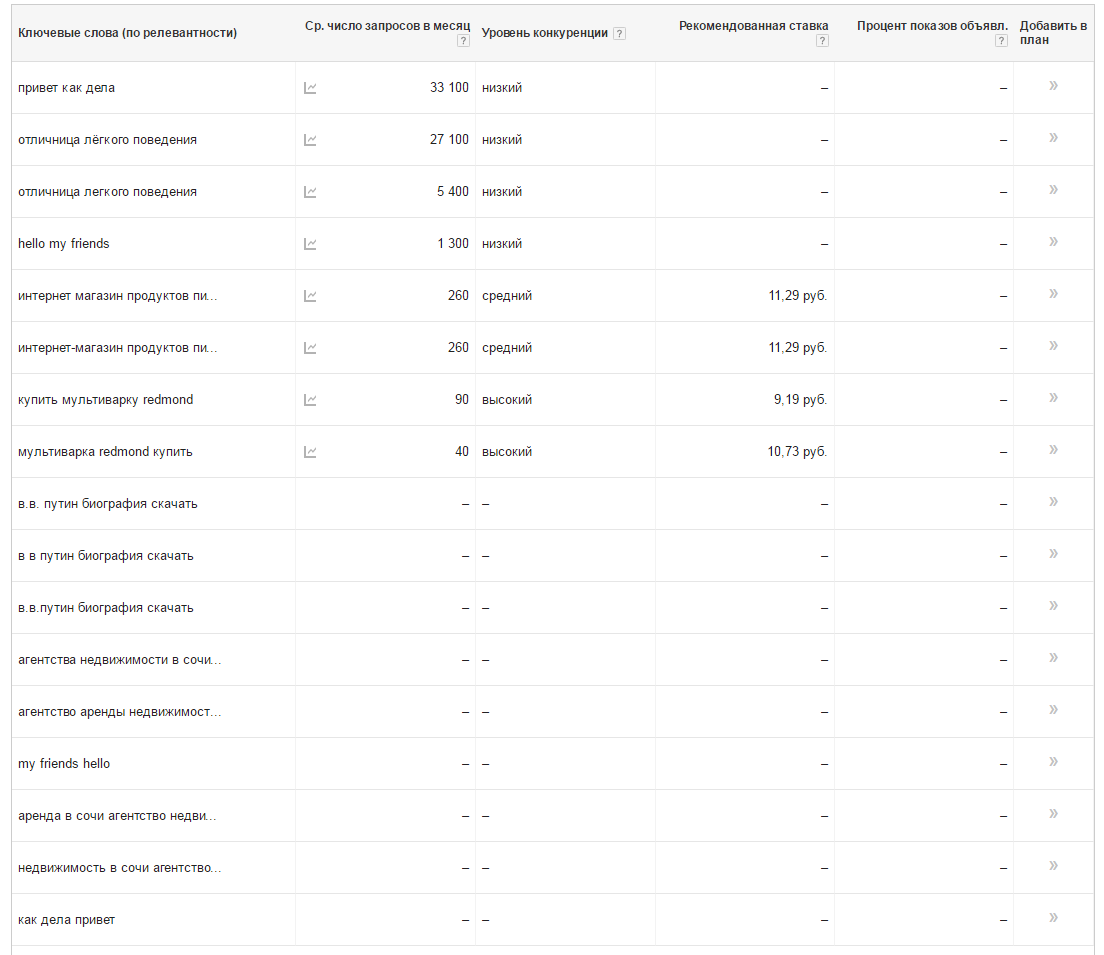
Task: Add 'привет как дела' to plan
Action: pos(1053,86)
